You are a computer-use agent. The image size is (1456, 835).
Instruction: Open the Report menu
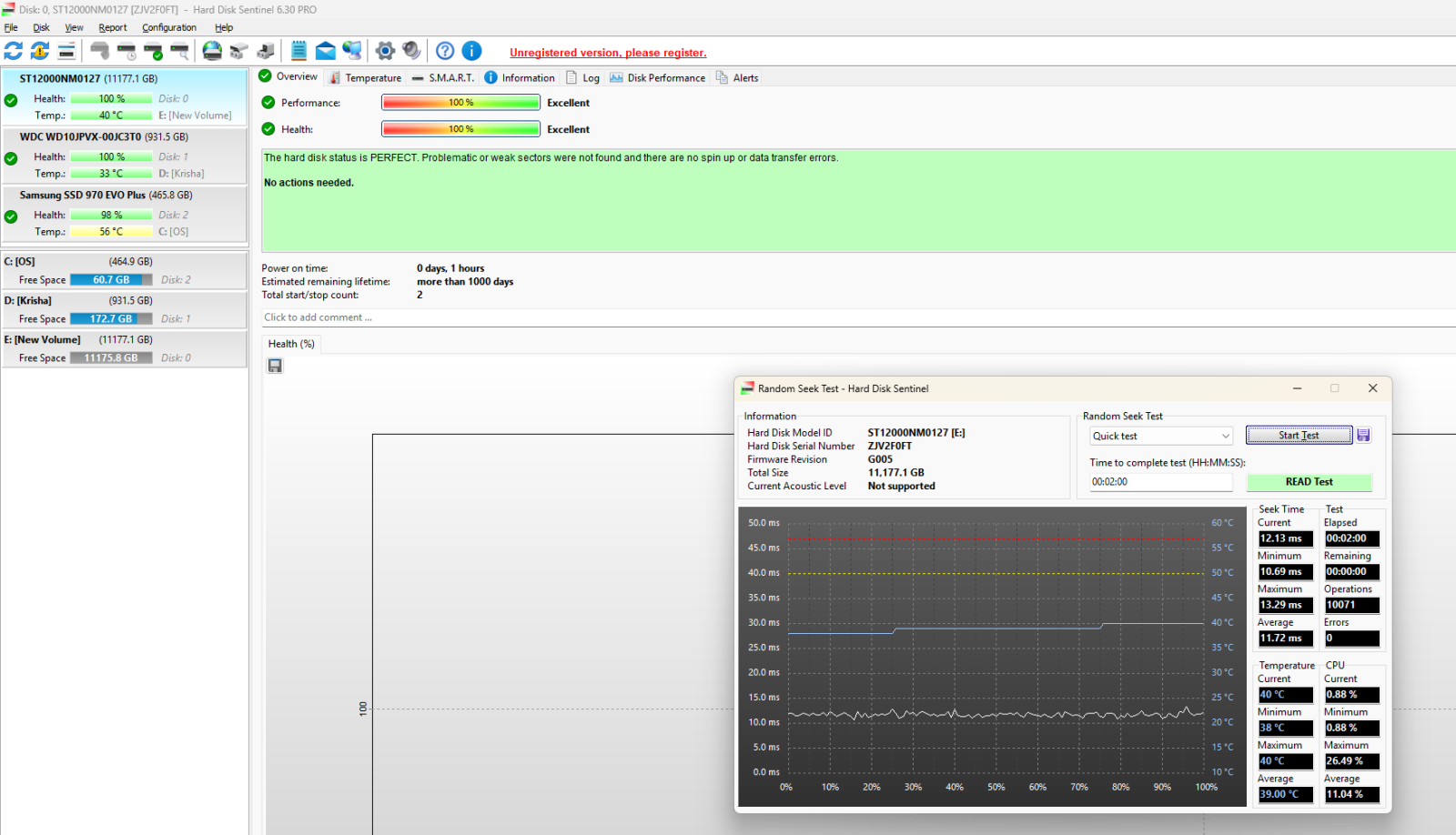(113, 27)
